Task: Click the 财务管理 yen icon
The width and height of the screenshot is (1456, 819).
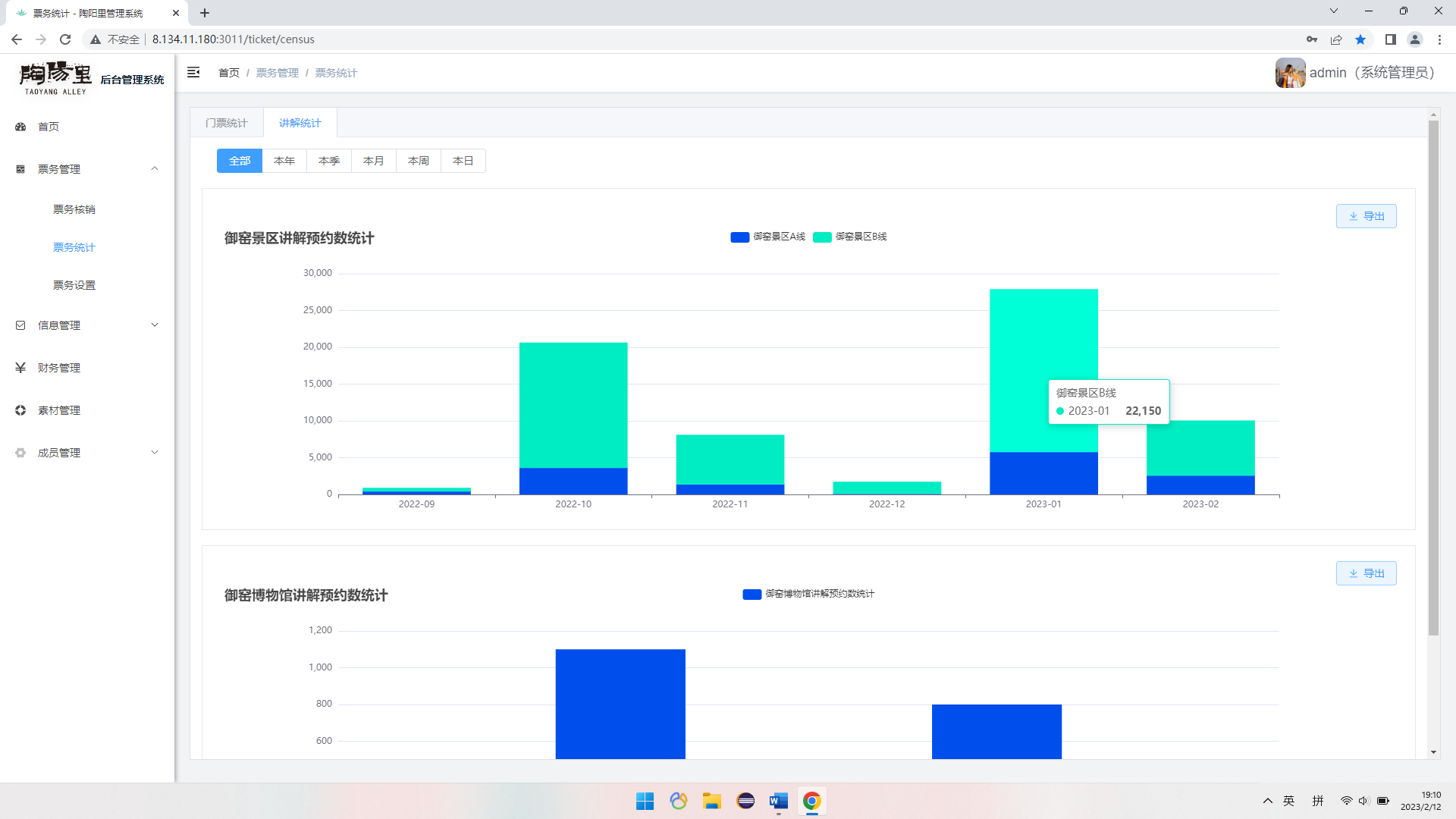Action: 20,368
